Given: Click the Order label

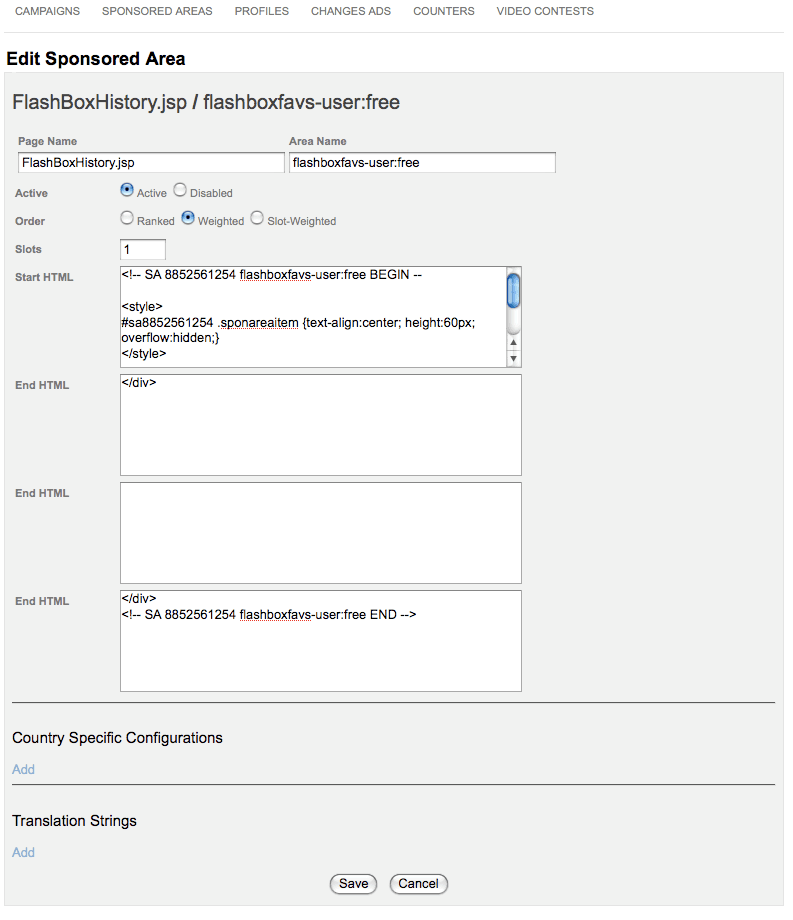Looking at the screenshot, I should [30, 221].
